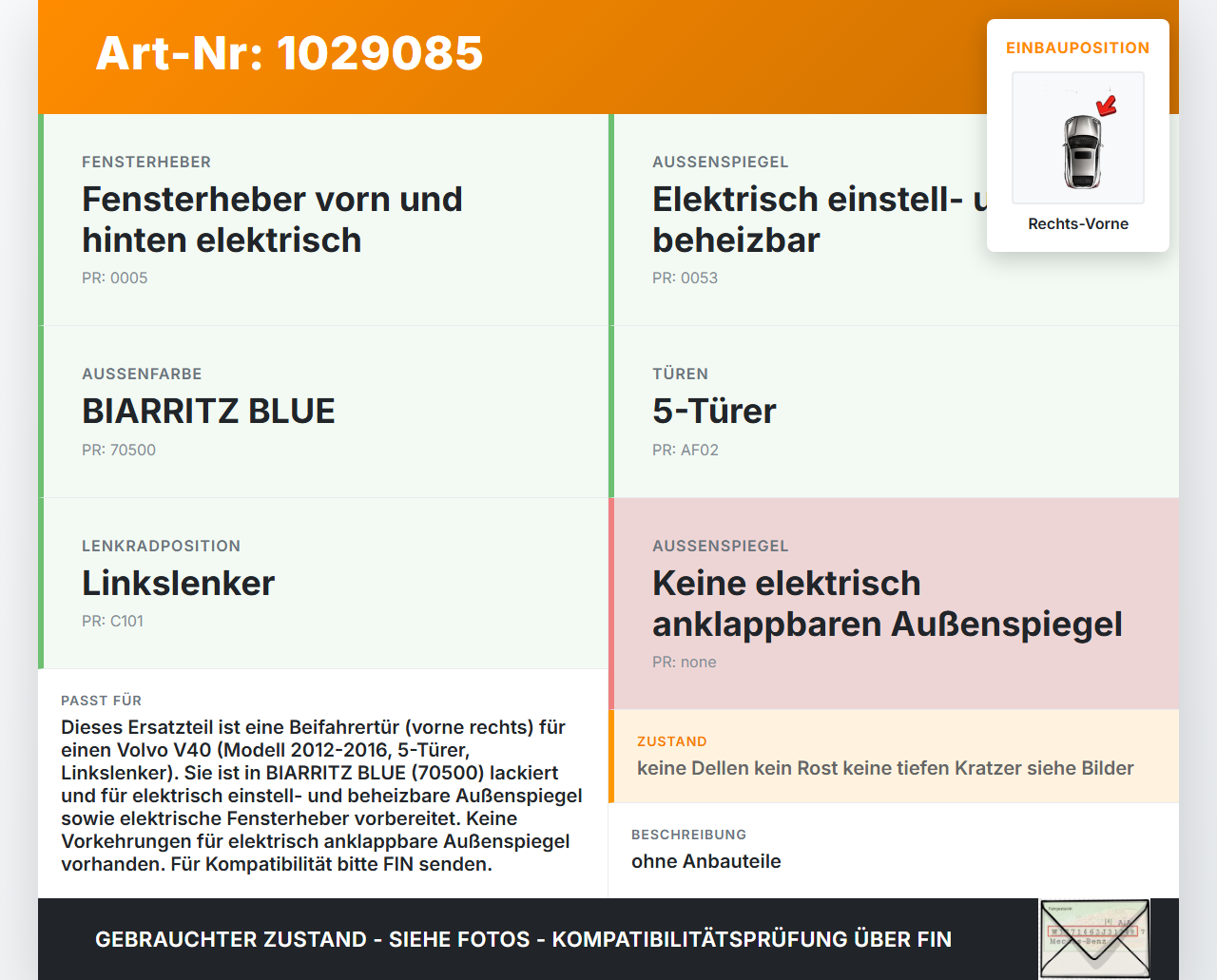Click the 'ohne Anbauteile' text
The image size is (1217, 980).
point(706,861)
